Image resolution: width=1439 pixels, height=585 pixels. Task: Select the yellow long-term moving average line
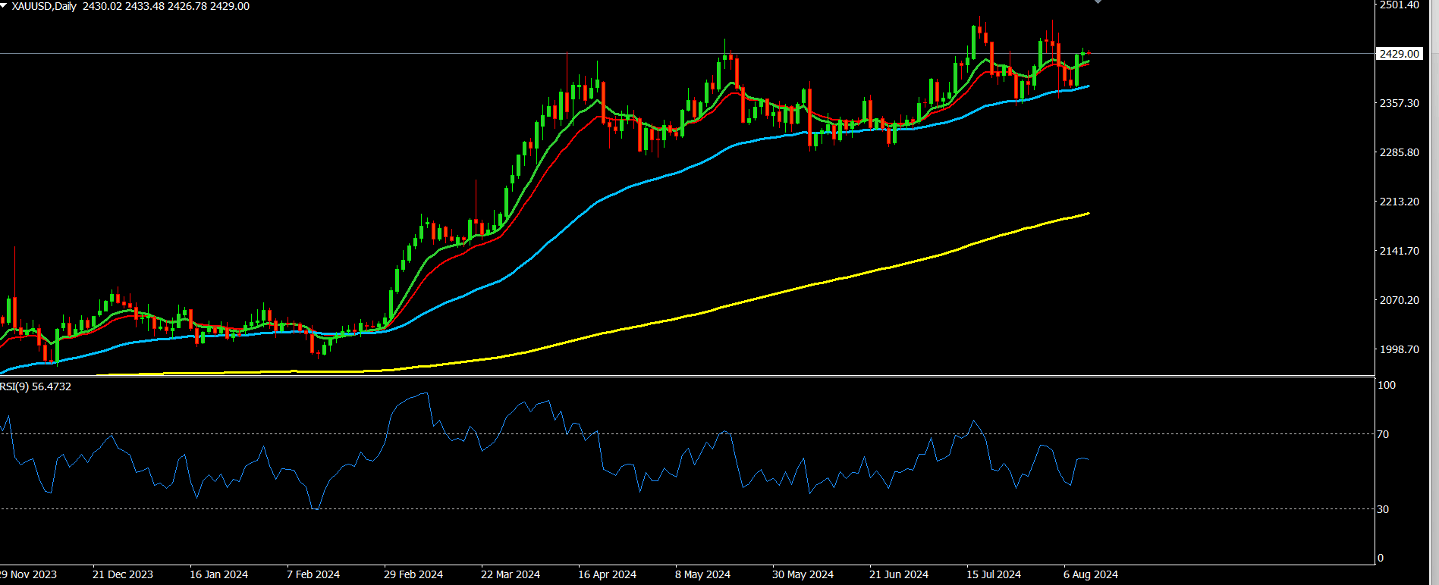[x=800, y=287]
